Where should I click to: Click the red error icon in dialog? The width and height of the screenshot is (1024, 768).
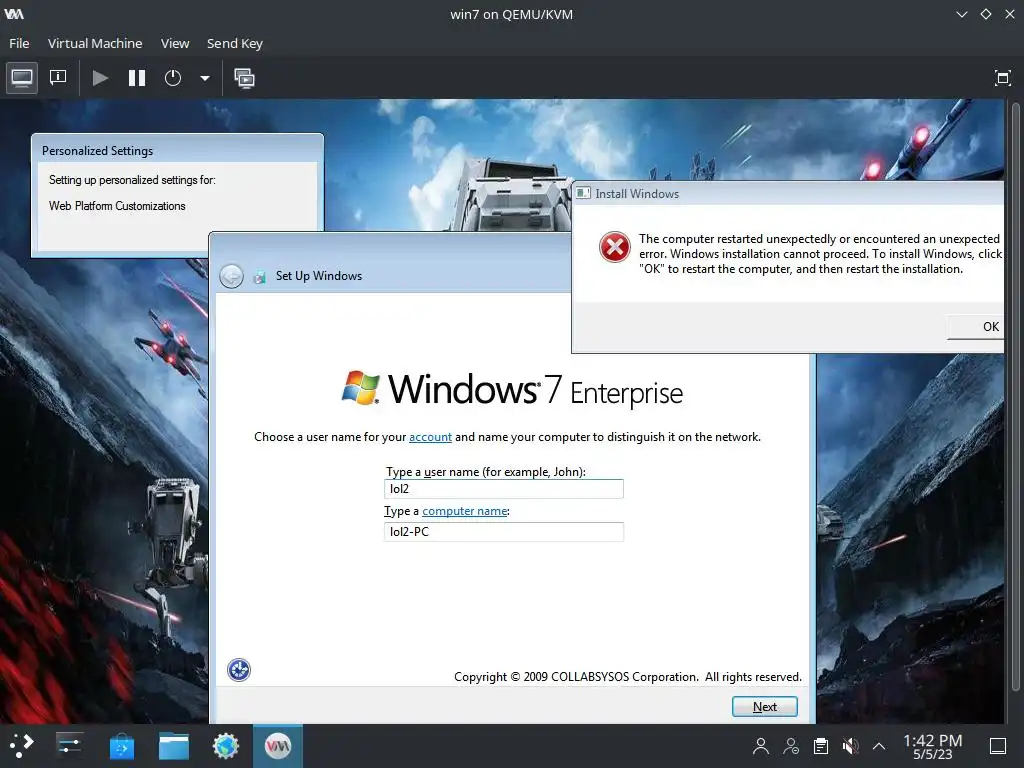coord(615,247)
